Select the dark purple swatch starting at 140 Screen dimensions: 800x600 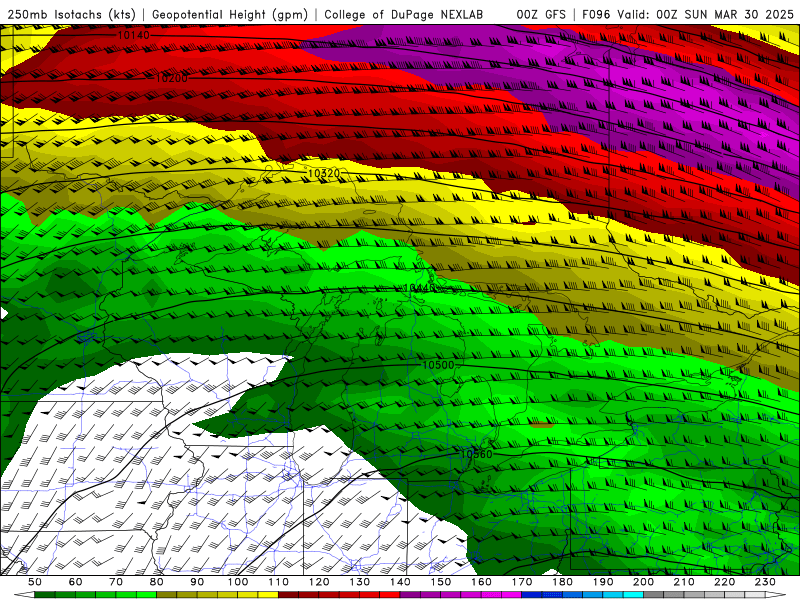point(410,595)
